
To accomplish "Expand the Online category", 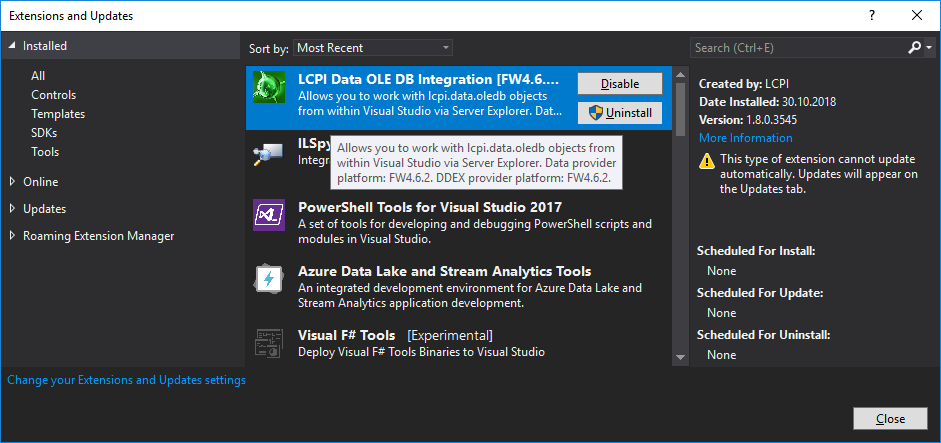I will tap(13, 182).
